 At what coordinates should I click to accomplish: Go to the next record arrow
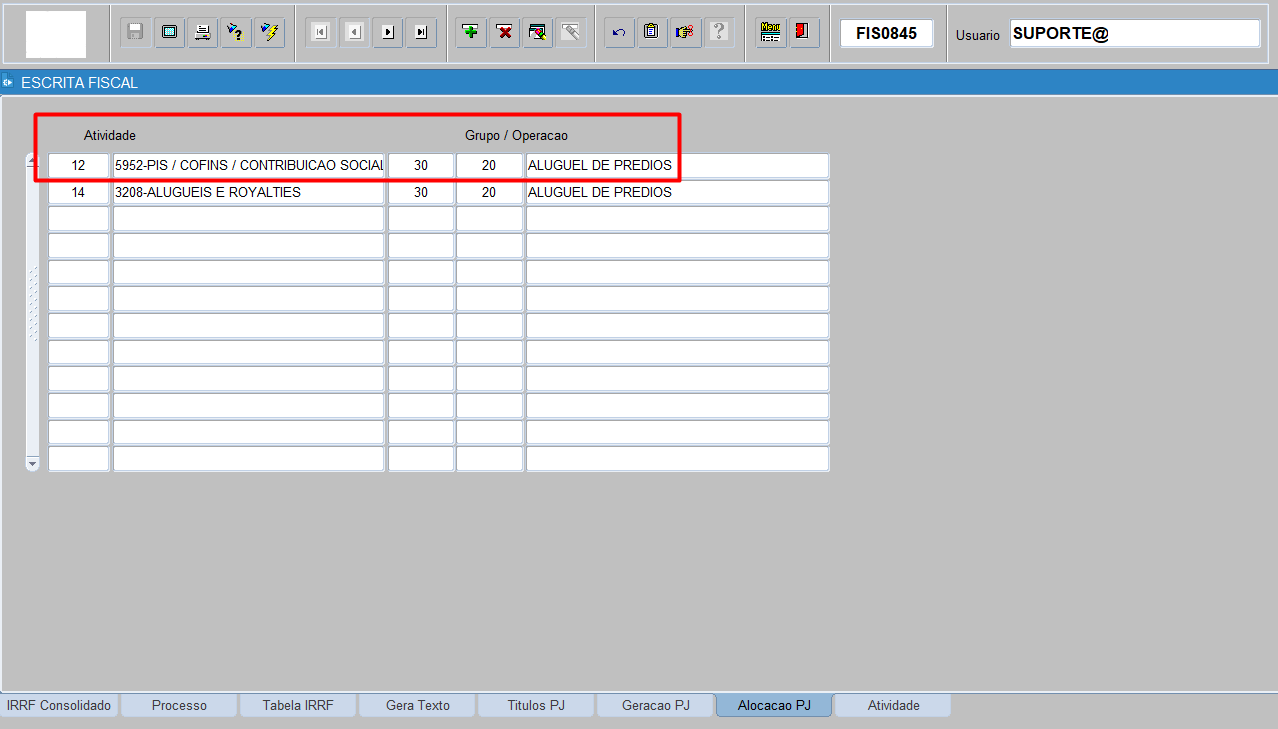click(388, 32)
